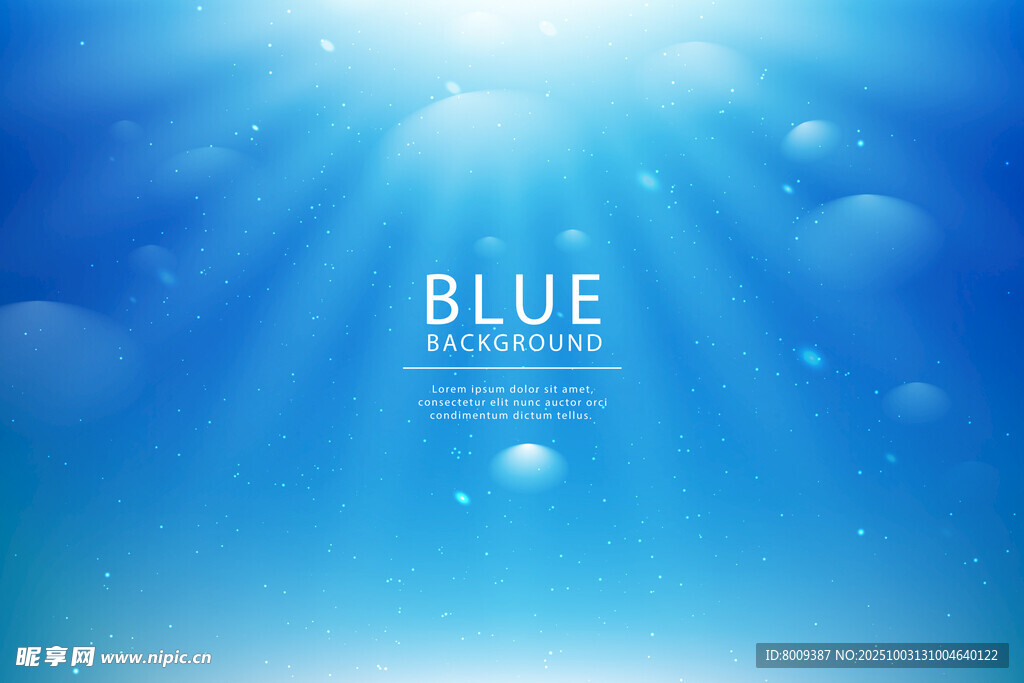
Task: Click the 'Lorem ipsum dolor sit amet,' line
Action: 513,389
